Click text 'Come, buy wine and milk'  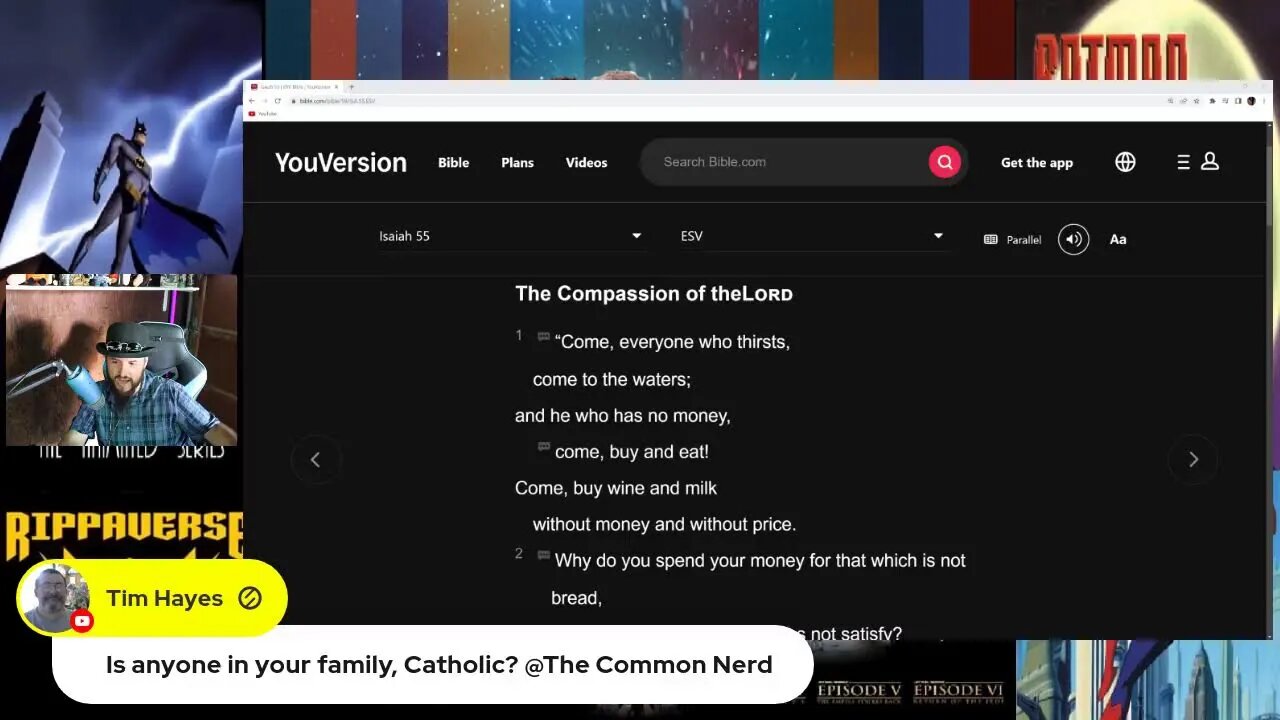[616, 488]
